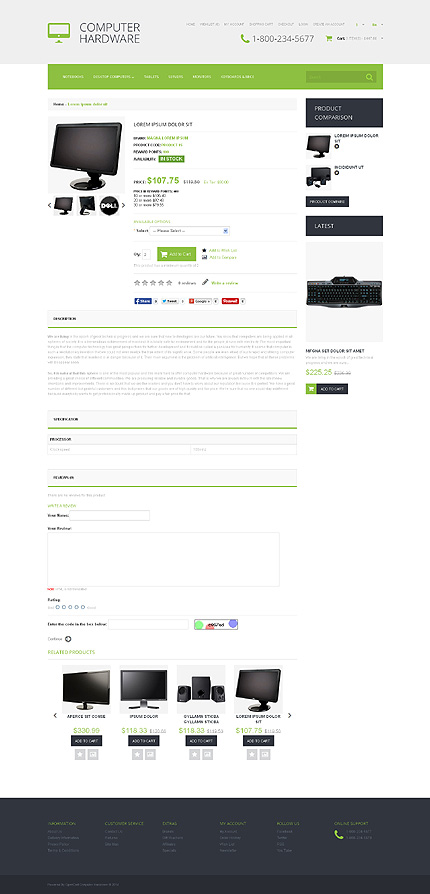Screen dimensions: 430x894
Task: Click the Computer Hardware monitor logo
Action: pos(59,33)
